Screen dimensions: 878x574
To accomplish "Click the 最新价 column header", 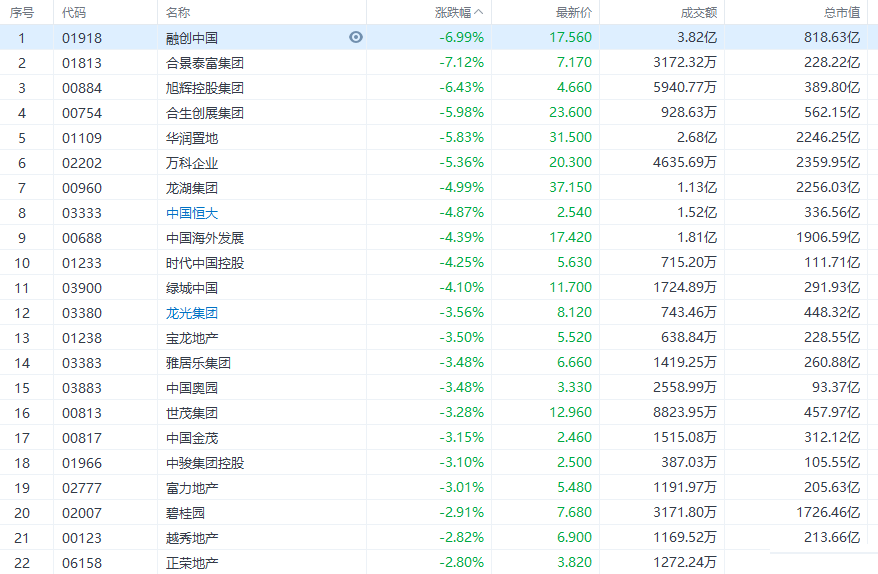I will [573, 12].
